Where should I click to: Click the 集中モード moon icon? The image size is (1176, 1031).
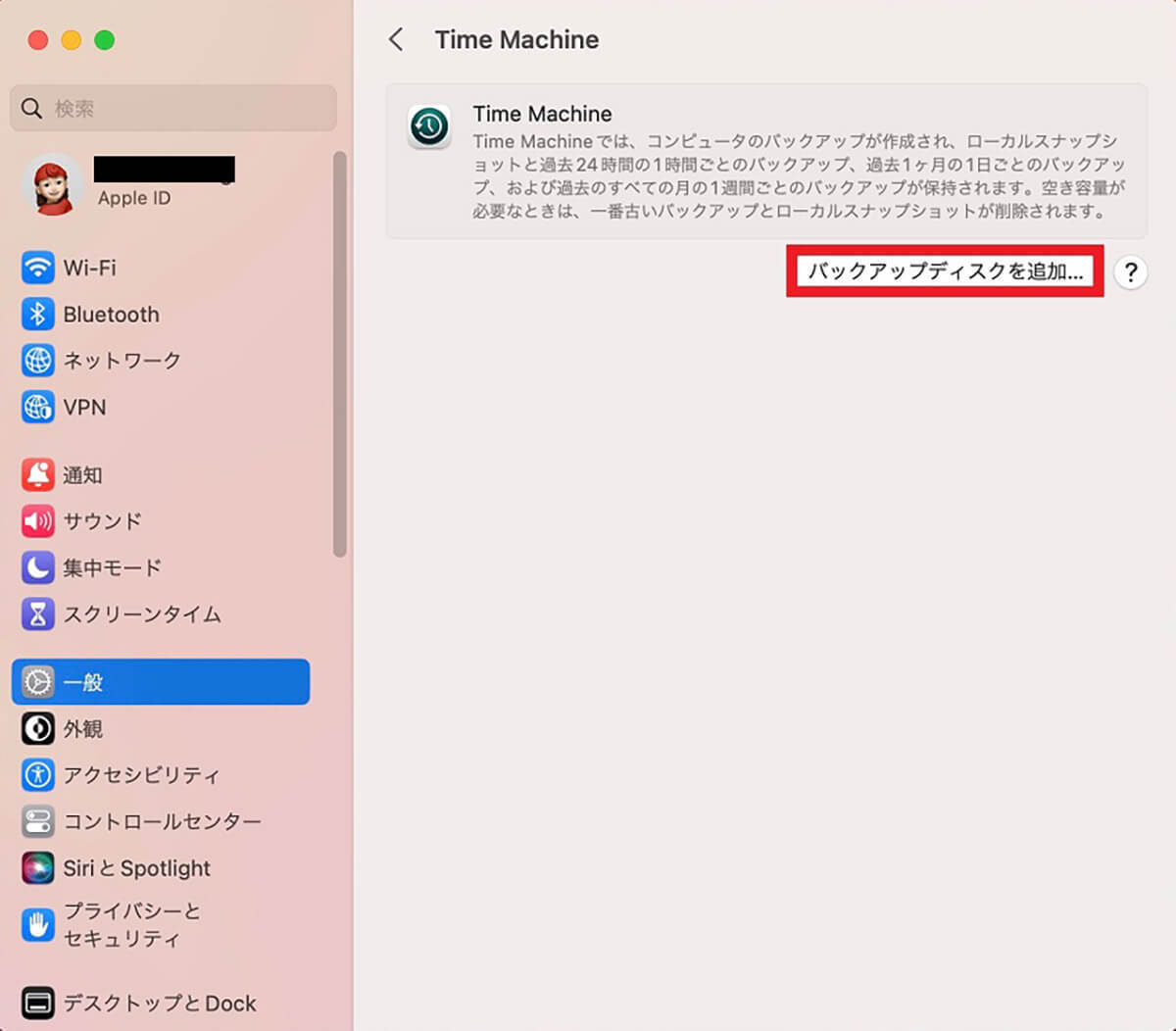38,567
